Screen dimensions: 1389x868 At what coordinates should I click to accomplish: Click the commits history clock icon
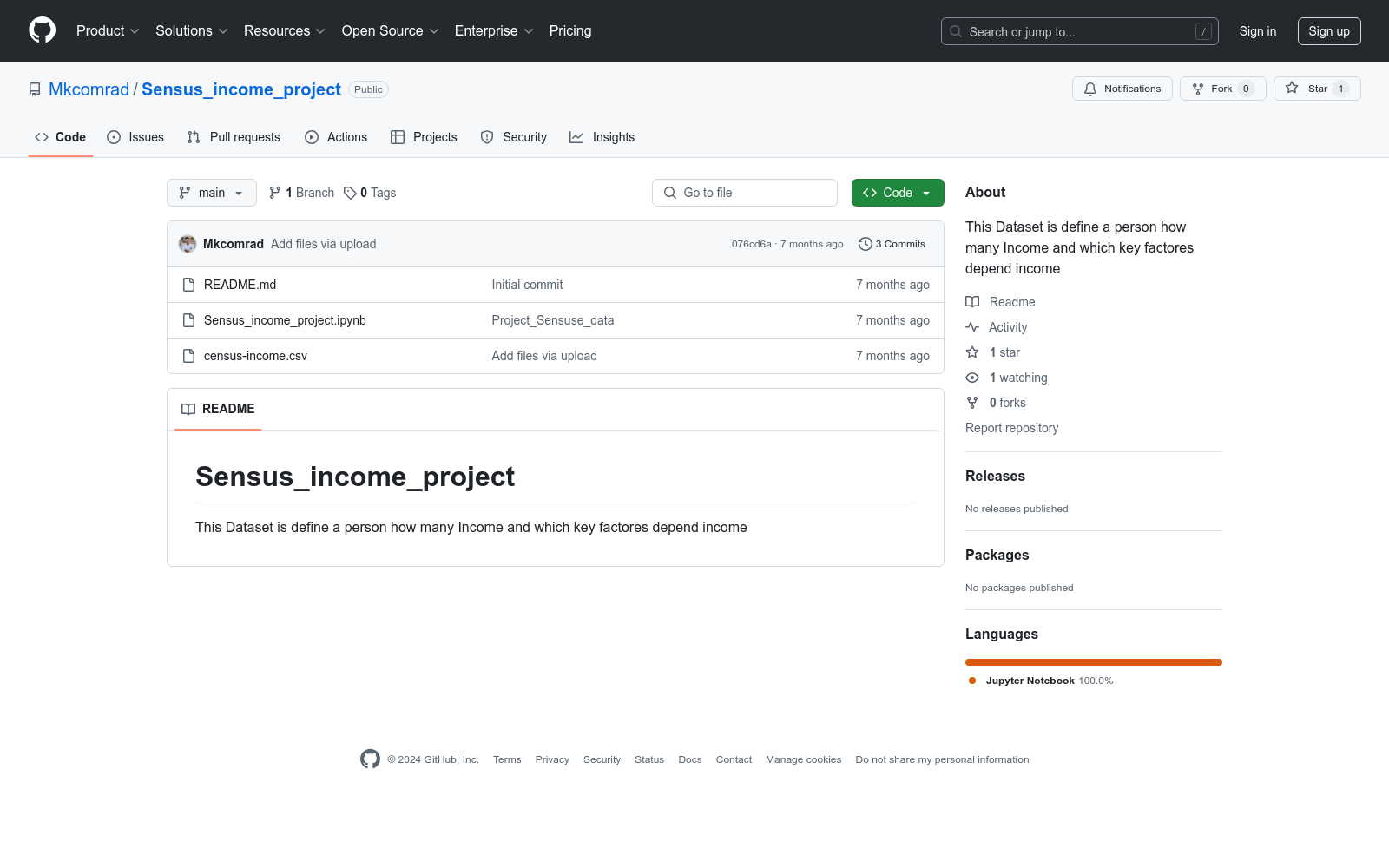(865, 244)
